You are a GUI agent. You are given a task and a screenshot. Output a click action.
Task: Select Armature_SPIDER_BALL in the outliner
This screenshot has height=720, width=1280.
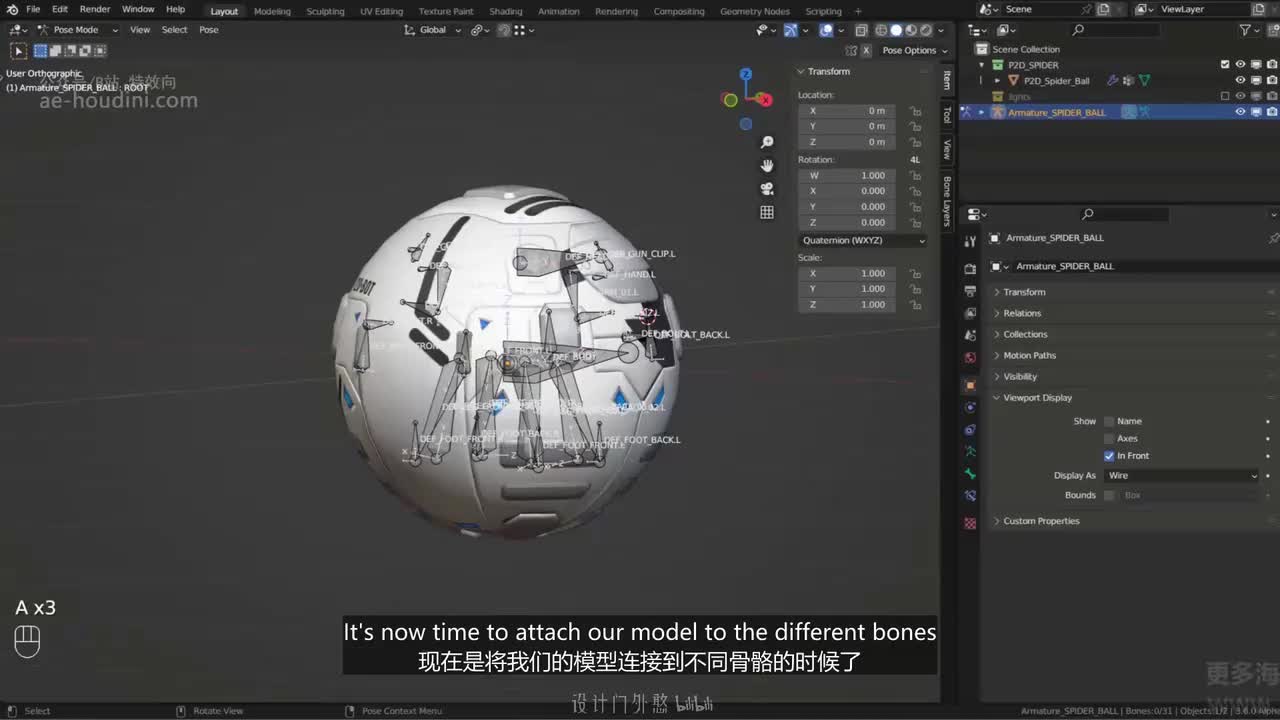click(x=1056, y=112)
